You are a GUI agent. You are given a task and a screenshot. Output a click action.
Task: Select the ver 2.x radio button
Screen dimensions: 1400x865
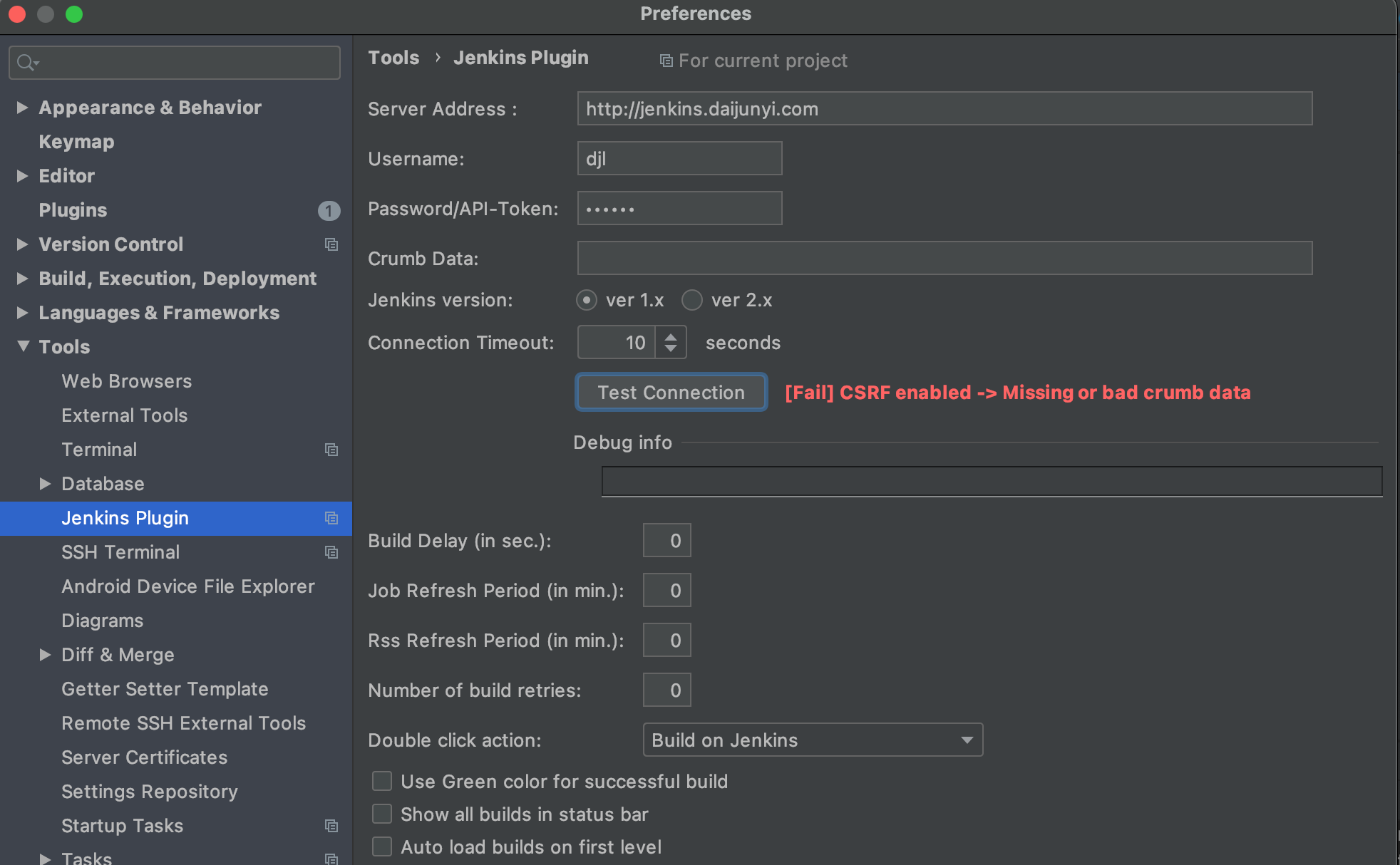tap(692, 300)
